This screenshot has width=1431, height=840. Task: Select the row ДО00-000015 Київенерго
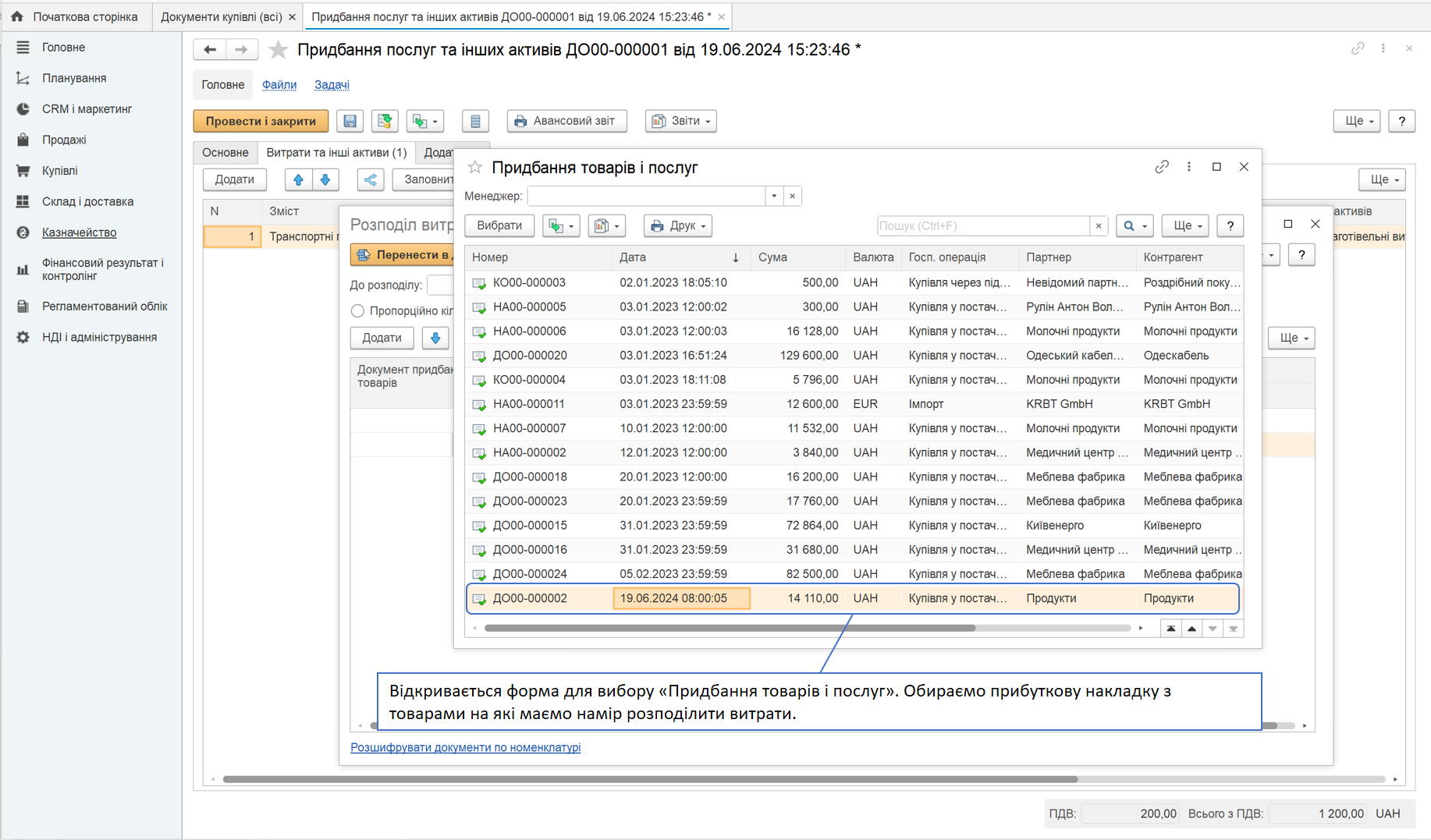tap(853, 526)
